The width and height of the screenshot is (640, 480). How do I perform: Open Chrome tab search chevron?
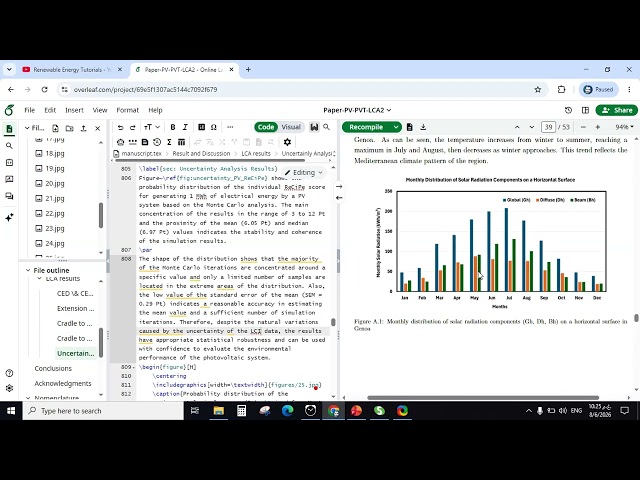[x=9, y=70]
